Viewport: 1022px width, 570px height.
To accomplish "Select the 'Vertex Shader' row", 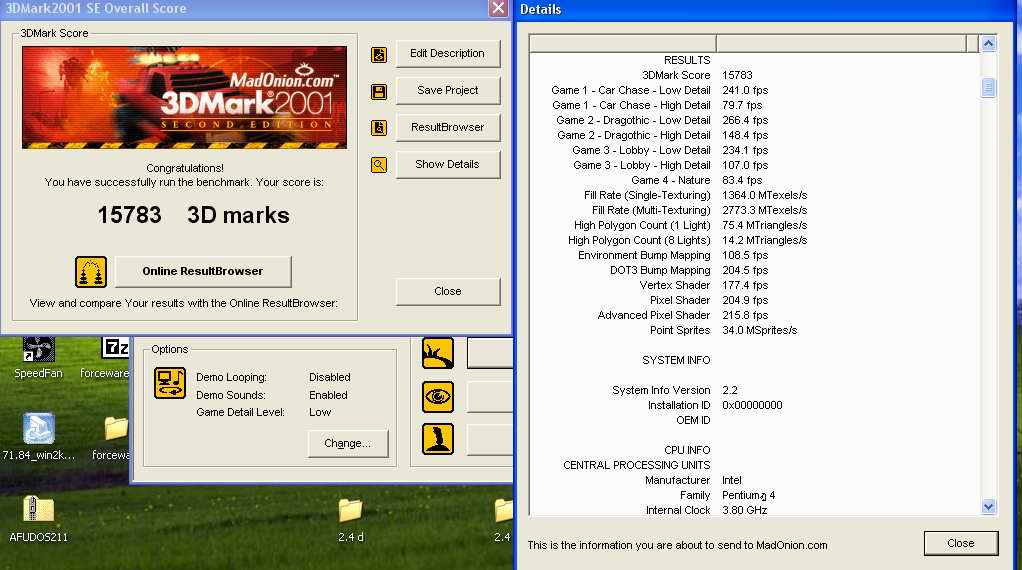I will click(x=754, y=285).
